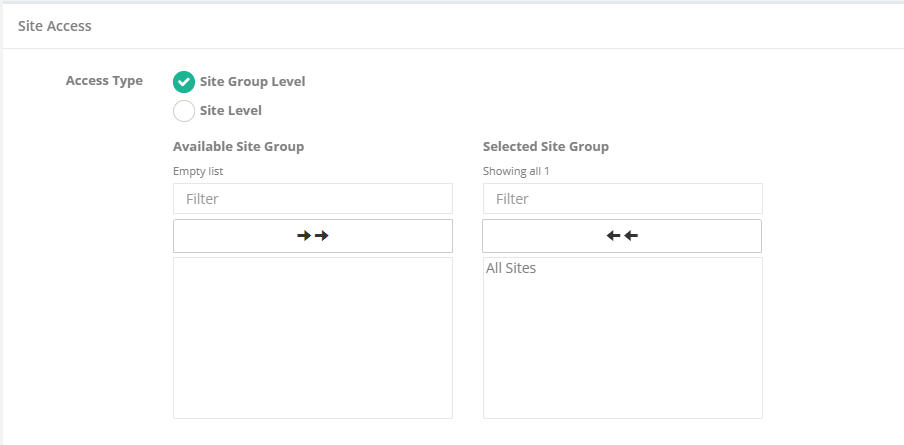904x445 pixels.
Task: Click the green checkmark radio icon
Action: 184,82
